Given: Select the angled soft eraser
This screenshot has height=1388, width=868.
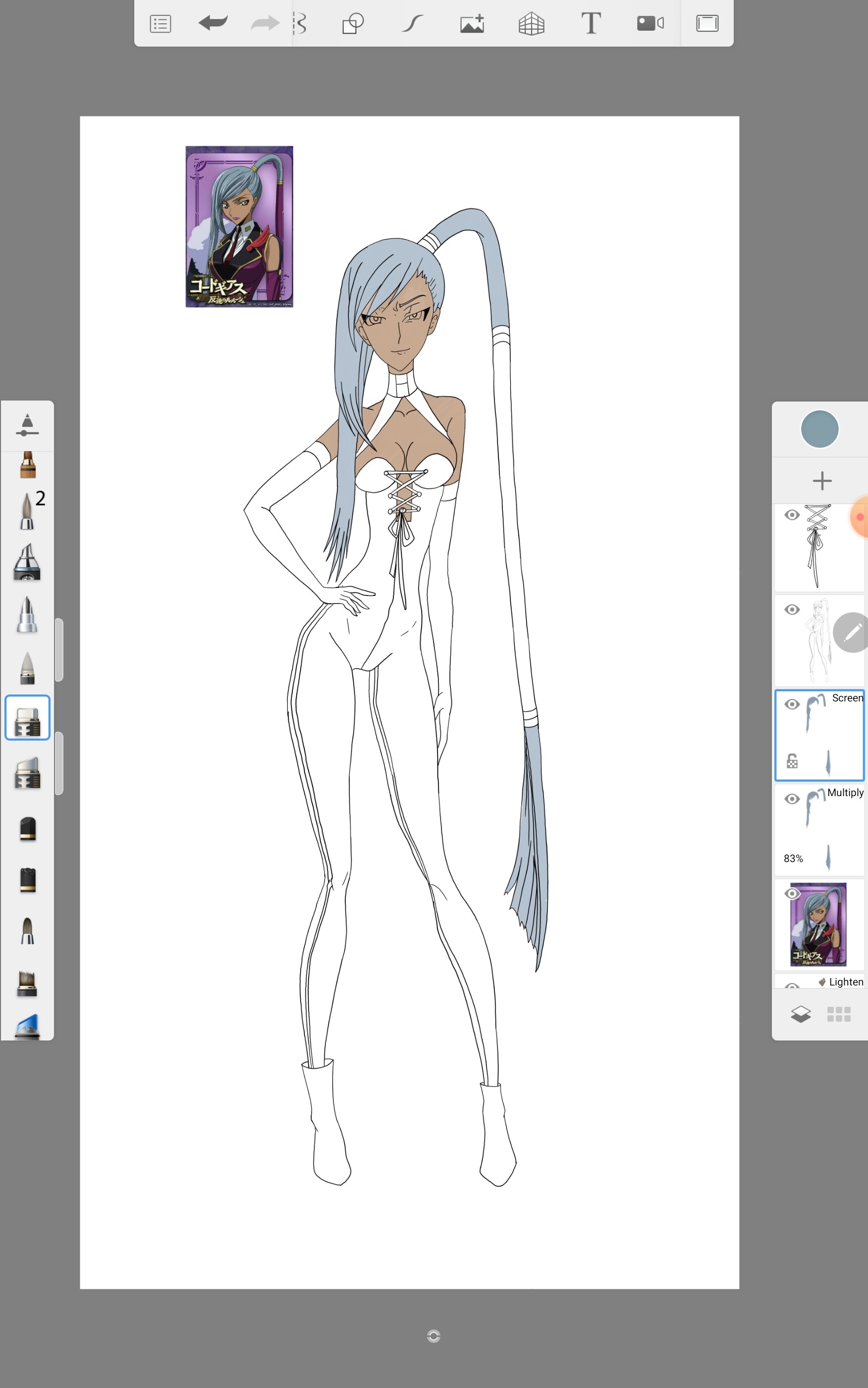Looking at the screenshot, I should [27, 773].
